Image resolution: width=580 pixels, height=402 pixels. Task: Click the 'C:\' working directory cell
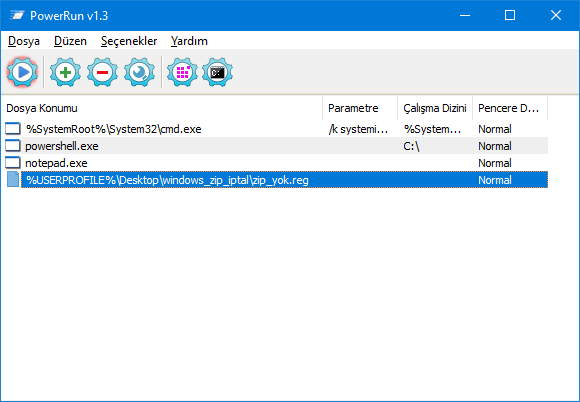point(411,146)
